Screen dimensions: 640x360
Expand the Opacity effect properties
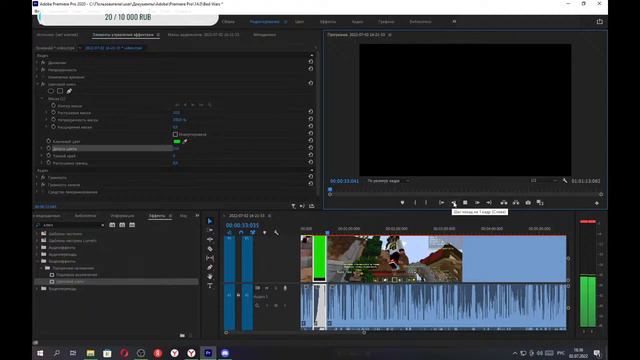point(38,70)
